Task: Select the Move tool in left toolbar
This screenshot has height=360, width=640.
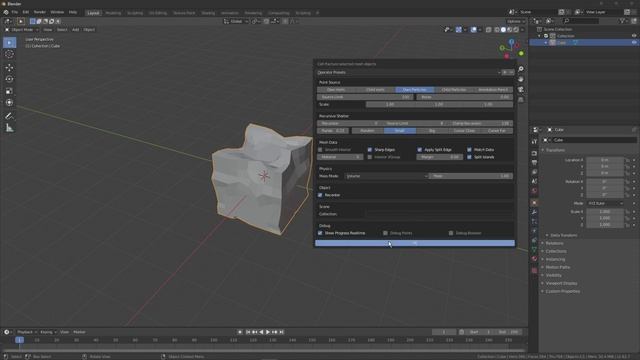Action: pos(9,67)
